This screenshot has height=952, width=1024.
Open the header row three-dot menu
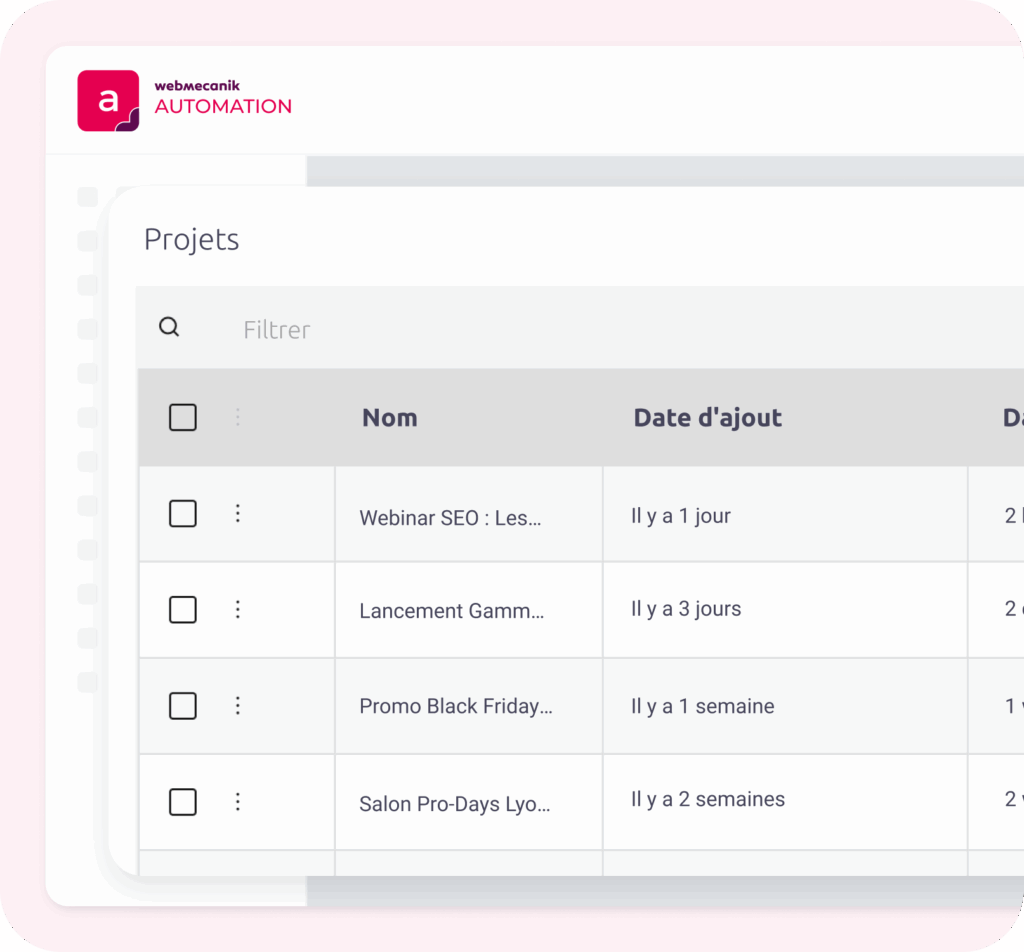[x=238, y=417]
